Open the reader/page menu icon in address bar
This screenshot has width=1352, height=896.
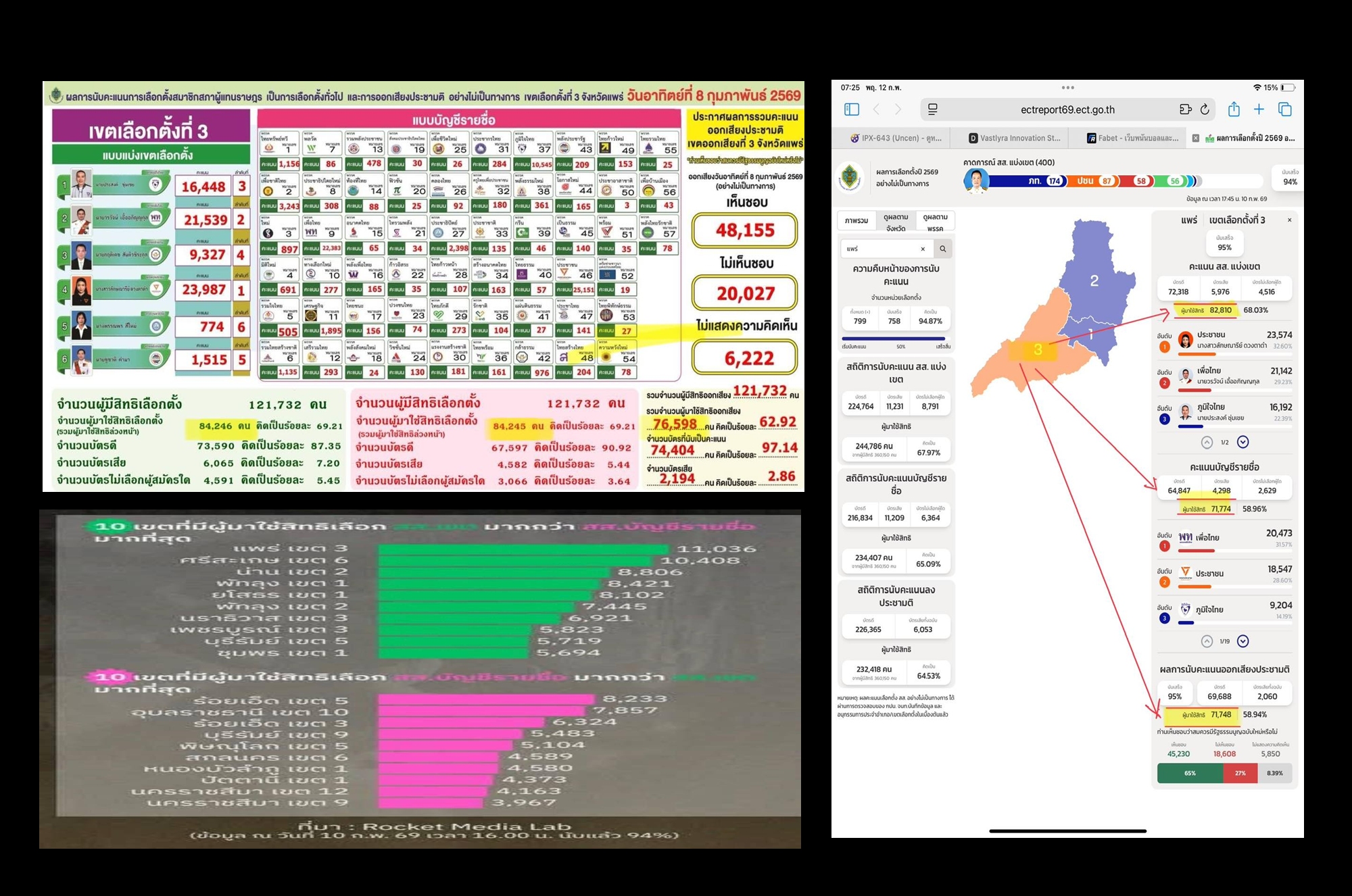(933, 109)
